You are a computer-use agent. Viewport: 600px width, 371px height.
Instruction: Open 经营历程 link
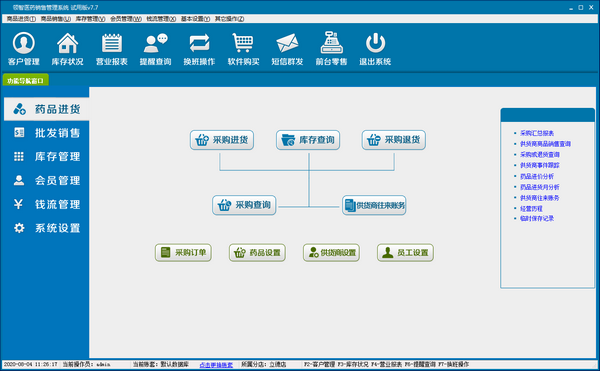(531, 208)
